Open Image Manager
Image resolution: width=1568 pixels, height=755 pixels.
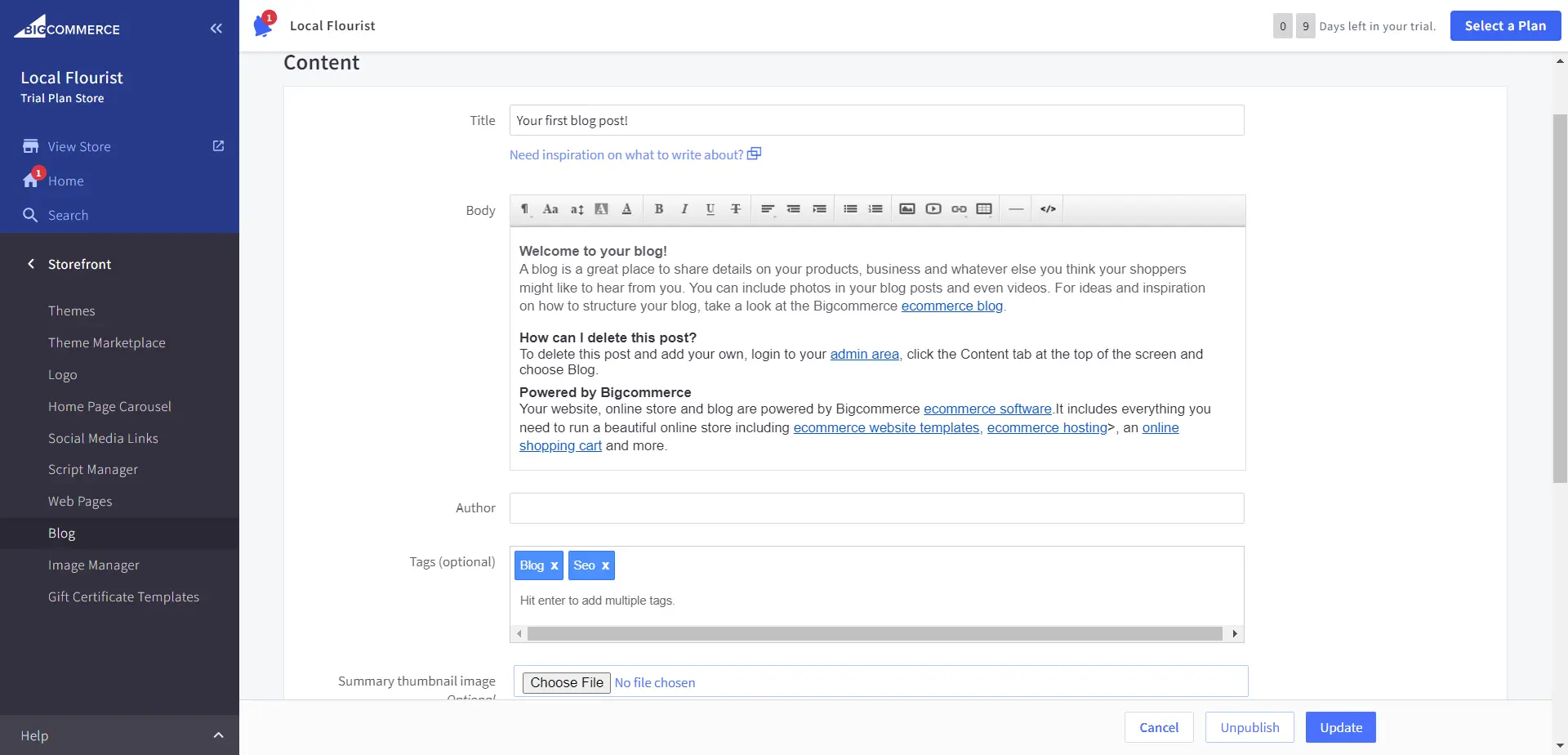(x=94, y=565)
